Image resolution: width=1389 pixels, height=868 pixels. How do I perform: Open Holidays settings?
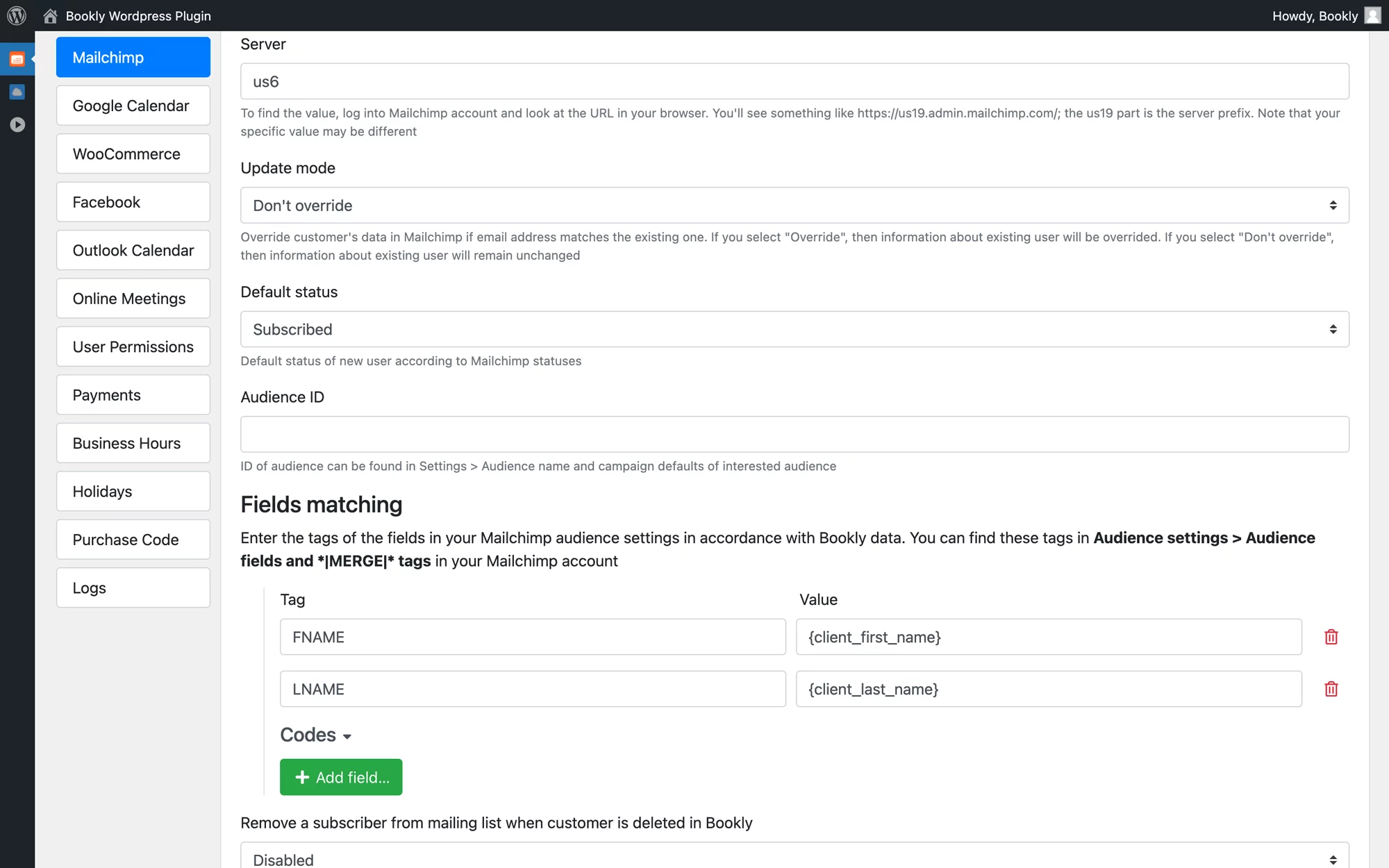pos(133,492)
